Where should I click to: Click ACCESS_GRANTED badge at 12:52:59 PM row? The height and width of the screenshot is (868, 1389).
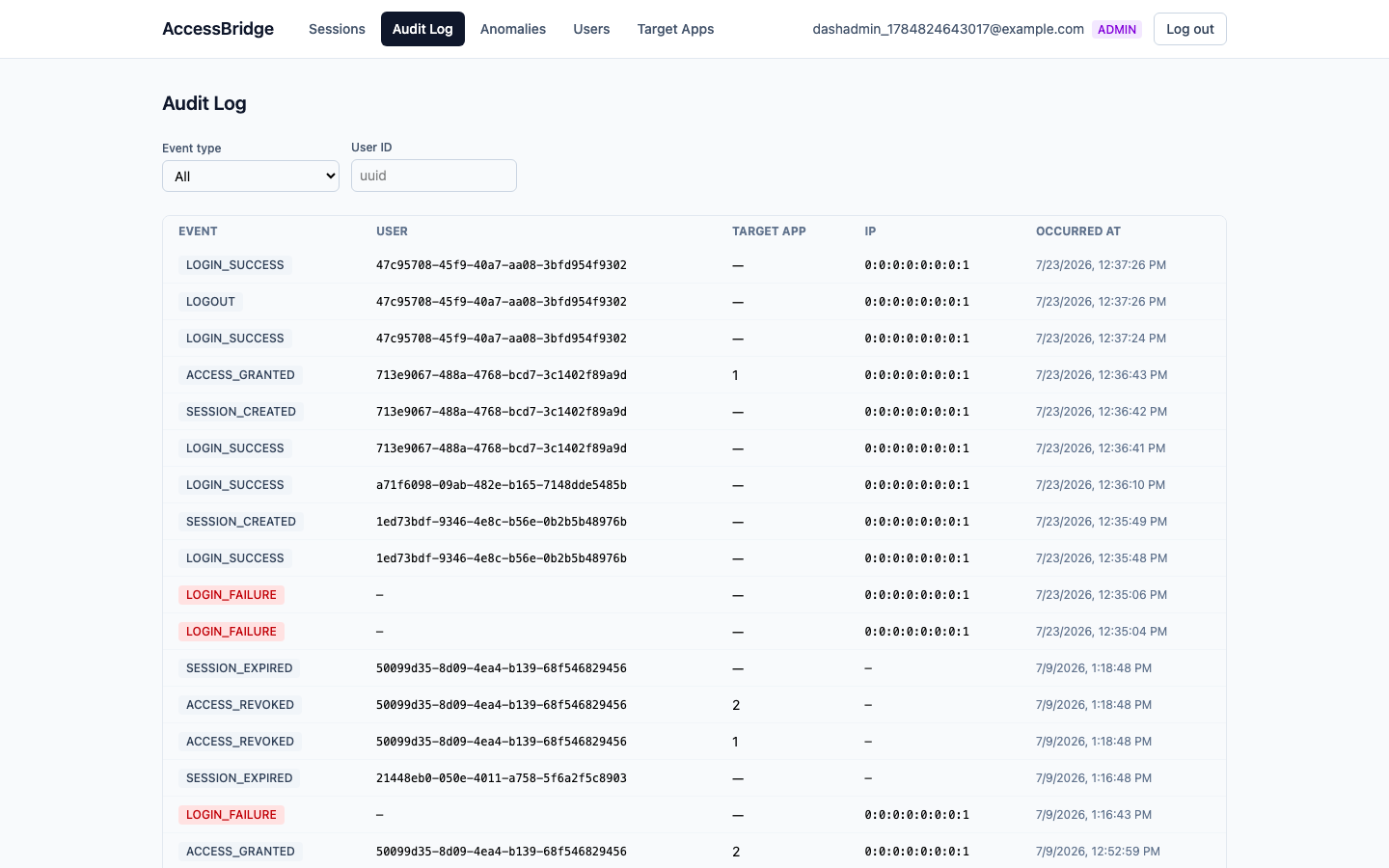point(240,852)
